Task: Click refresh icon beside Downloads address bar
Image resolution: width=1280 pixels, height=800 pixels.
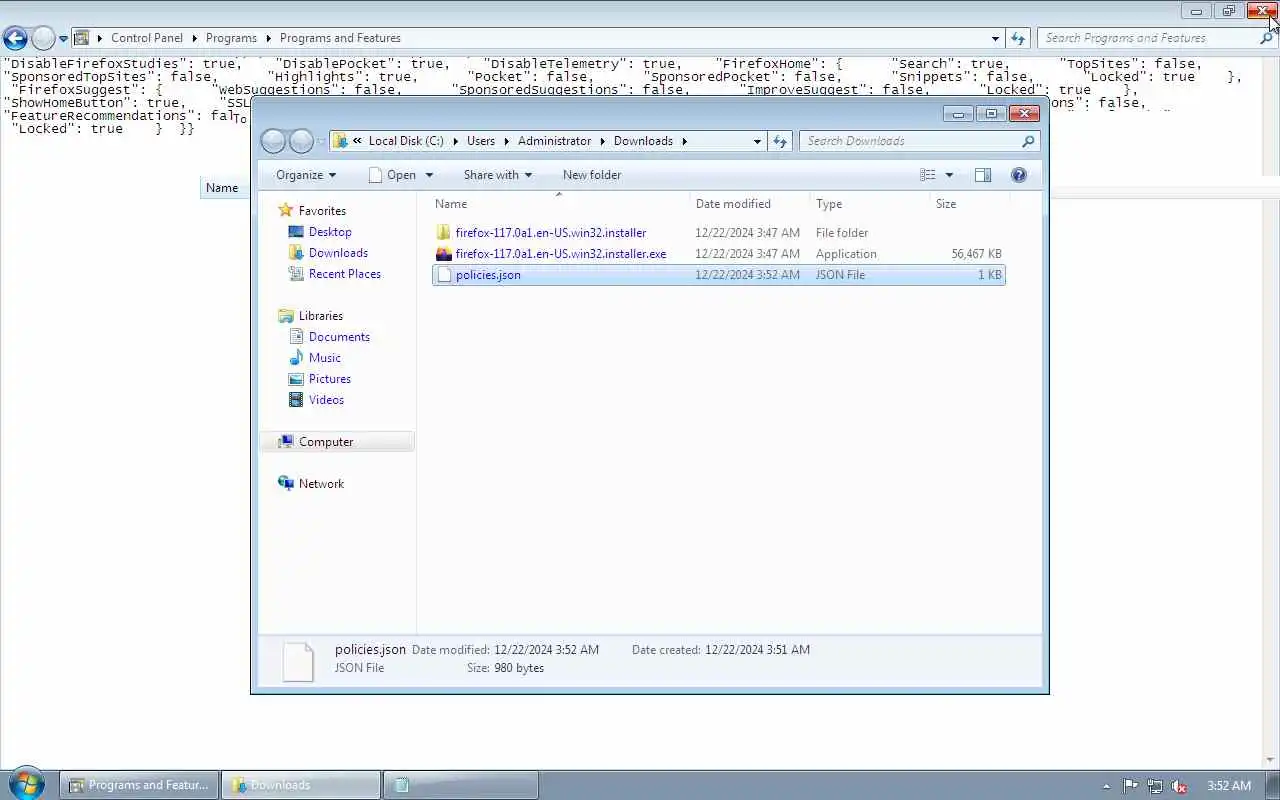Action: (780, 141)
